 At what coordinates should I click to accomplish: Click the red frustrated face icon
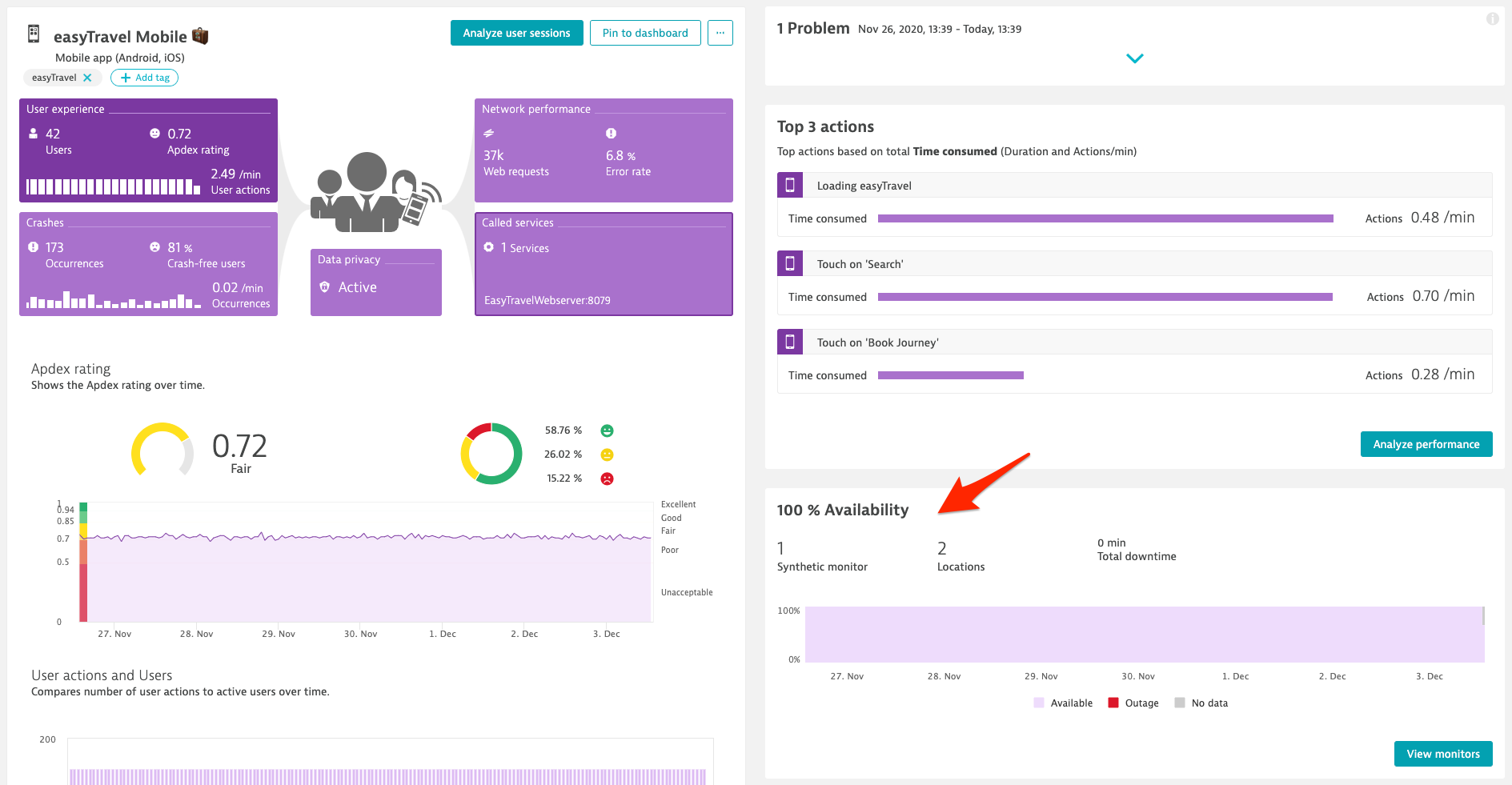(x=608, y=479)
